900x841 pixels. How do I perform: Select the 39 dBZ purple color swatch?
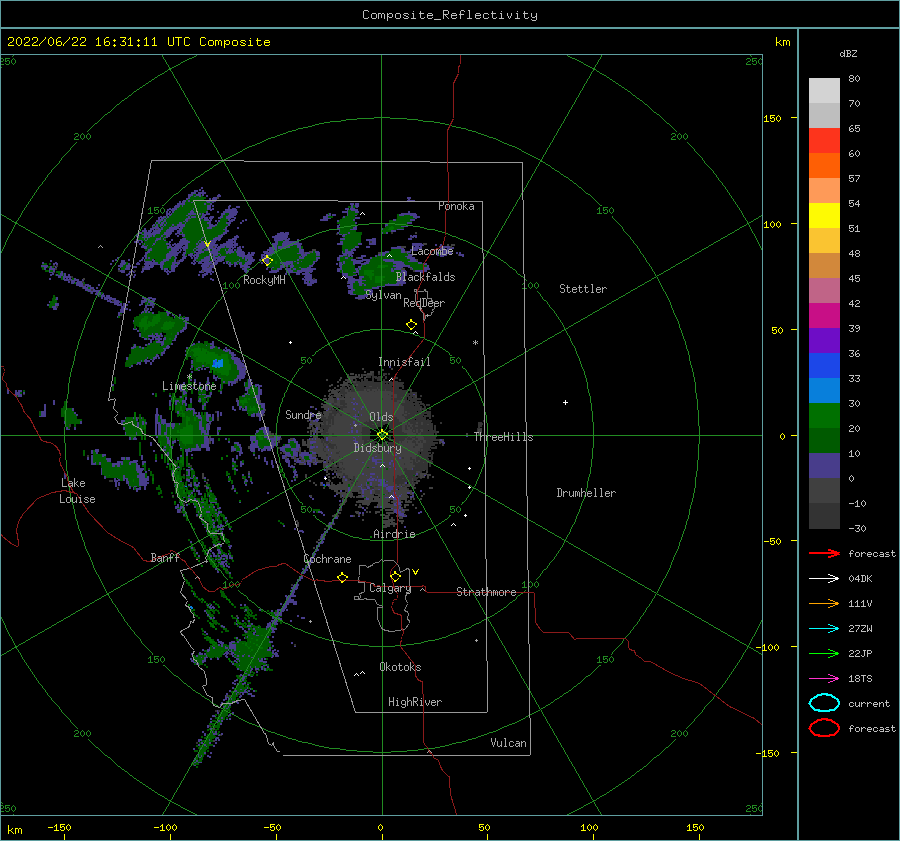[x=824, y=340]
